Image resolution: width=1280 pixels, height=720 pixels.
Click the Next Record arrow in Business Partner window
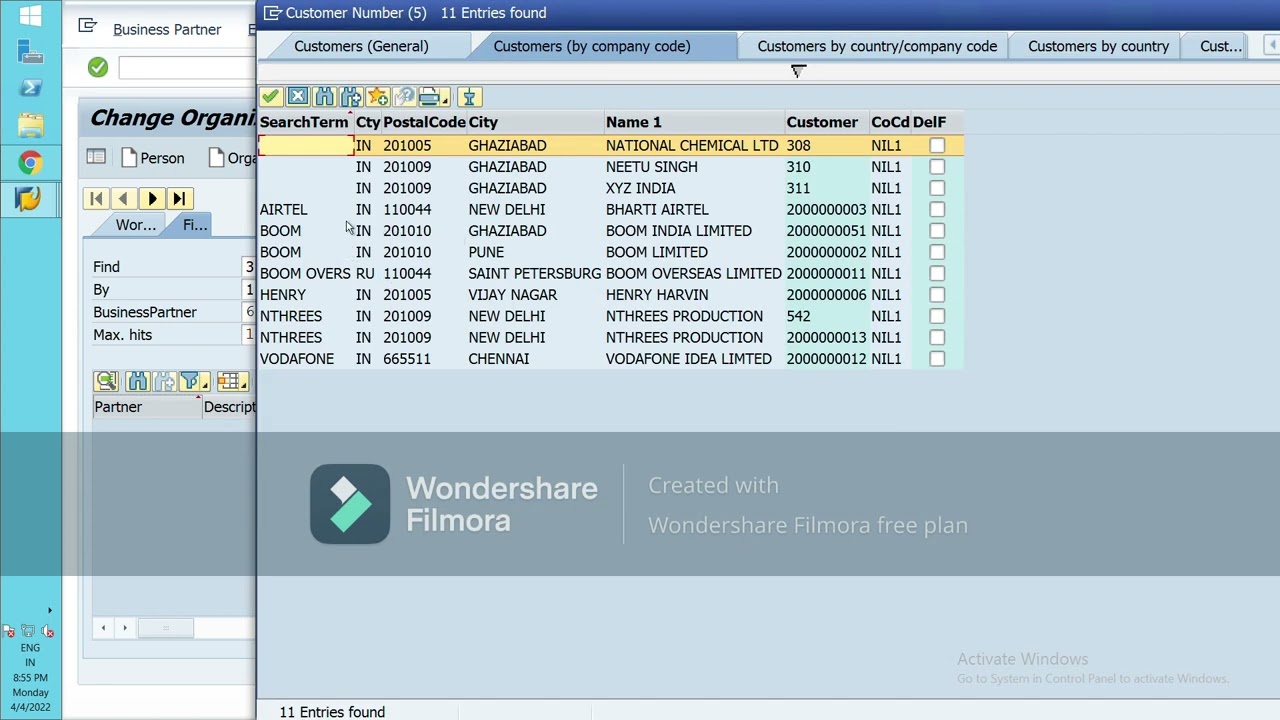[151, 199]
